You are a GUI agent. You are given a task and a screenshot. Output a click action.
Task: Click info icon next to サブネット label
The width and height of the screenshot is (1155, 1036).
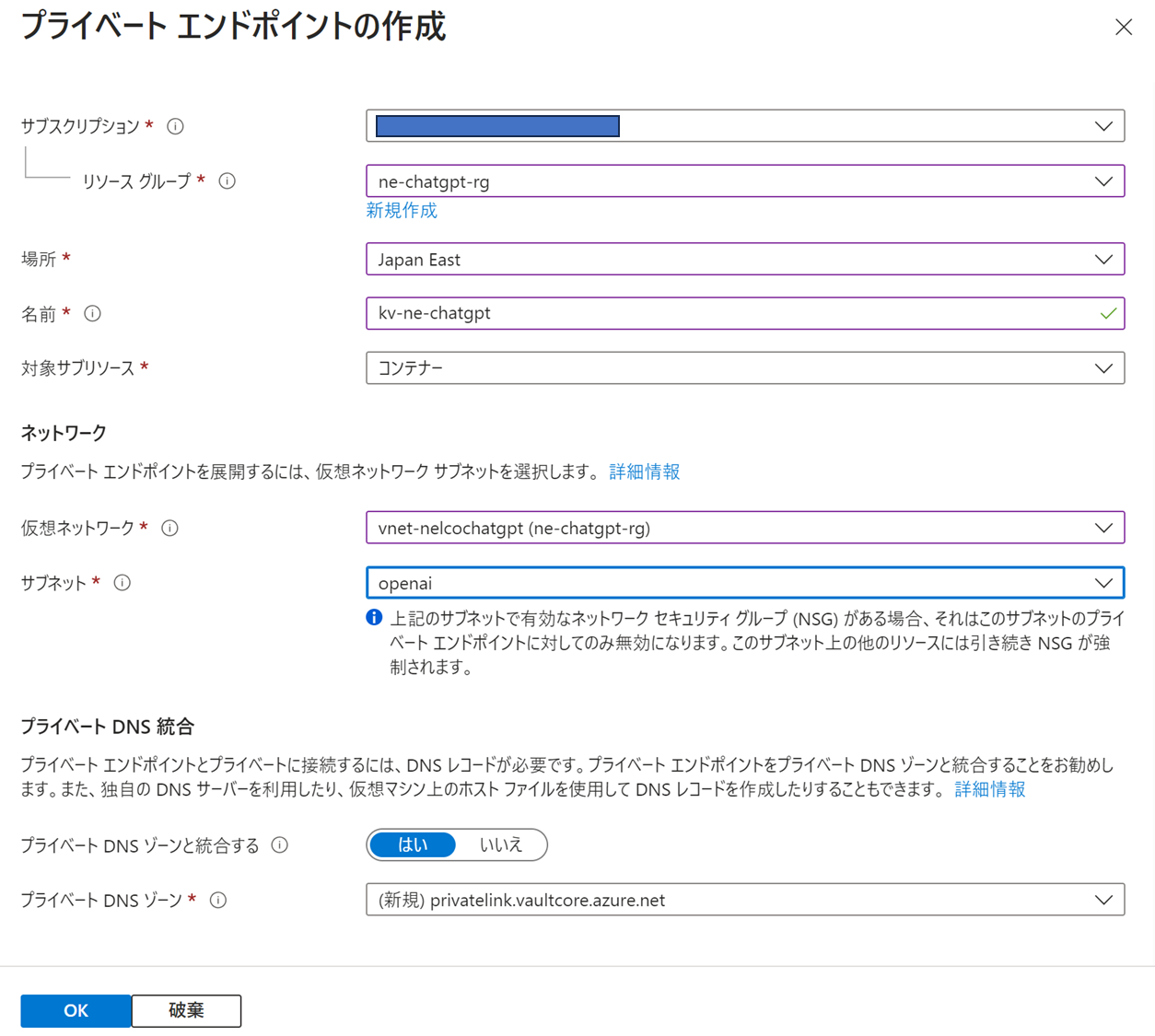(x=122, y=583)
